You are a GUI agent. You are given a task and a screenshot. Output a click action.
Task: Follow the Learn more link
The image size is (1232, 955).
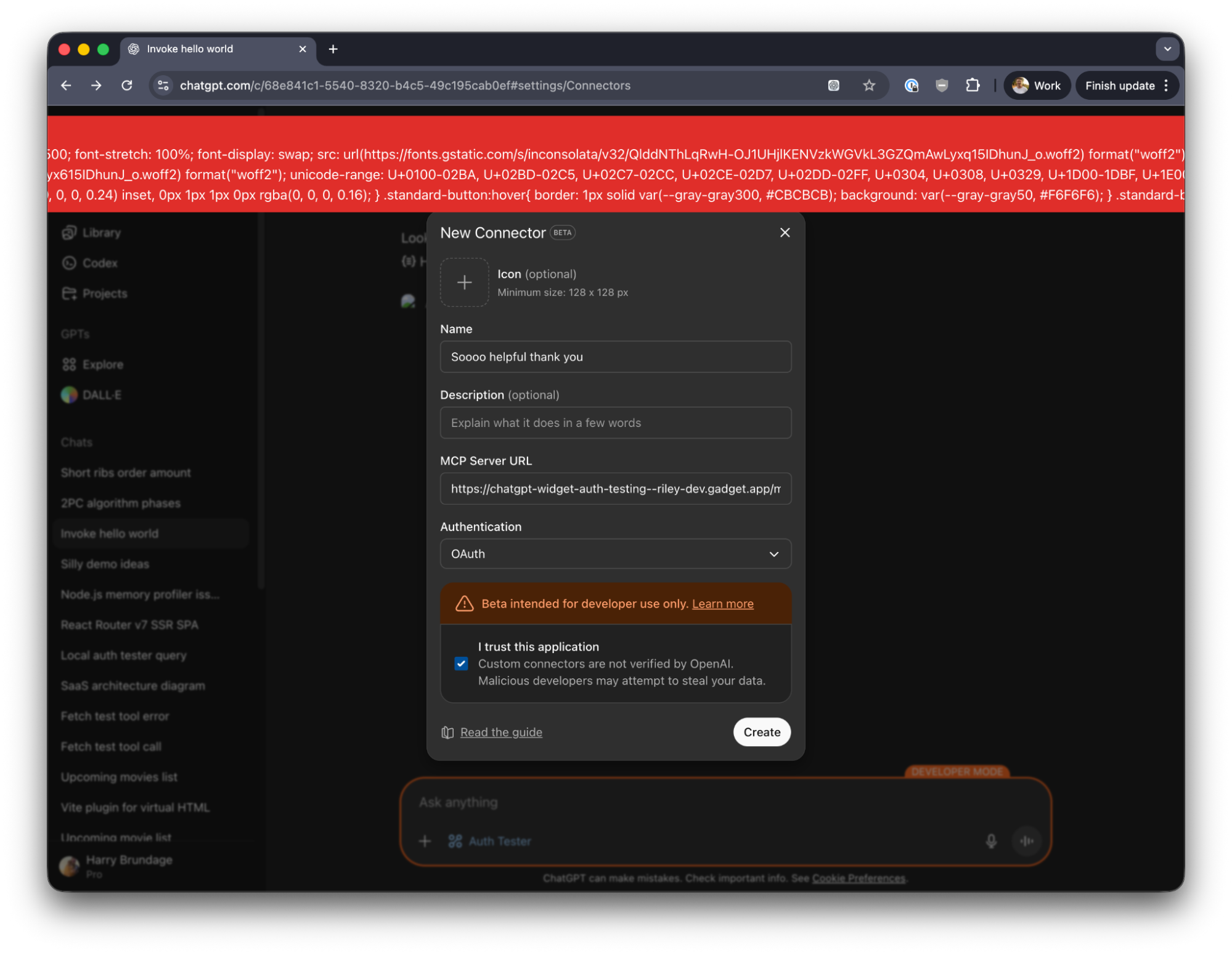[722, 604]
